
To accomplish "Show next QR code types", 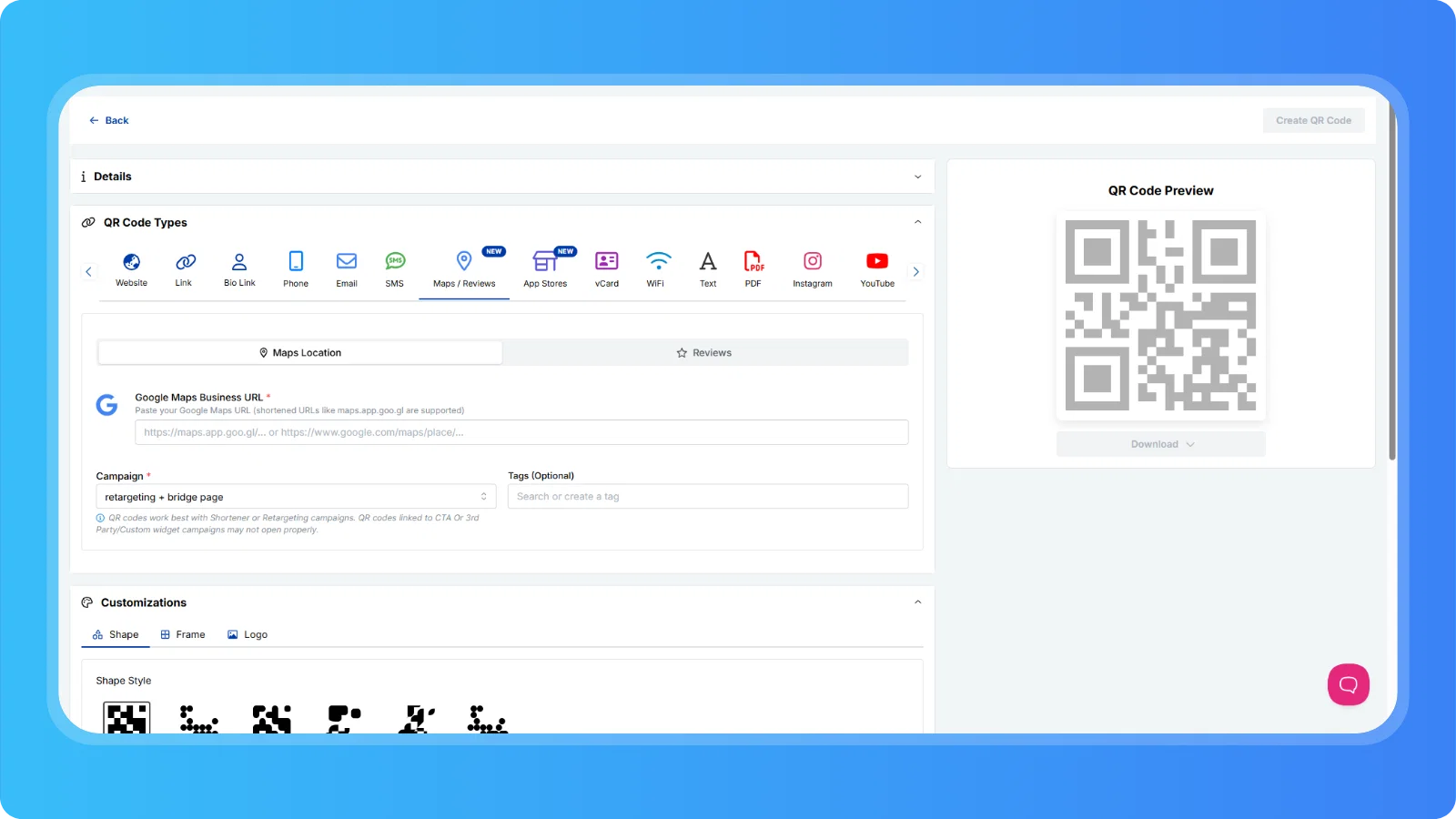I will 915,271.
